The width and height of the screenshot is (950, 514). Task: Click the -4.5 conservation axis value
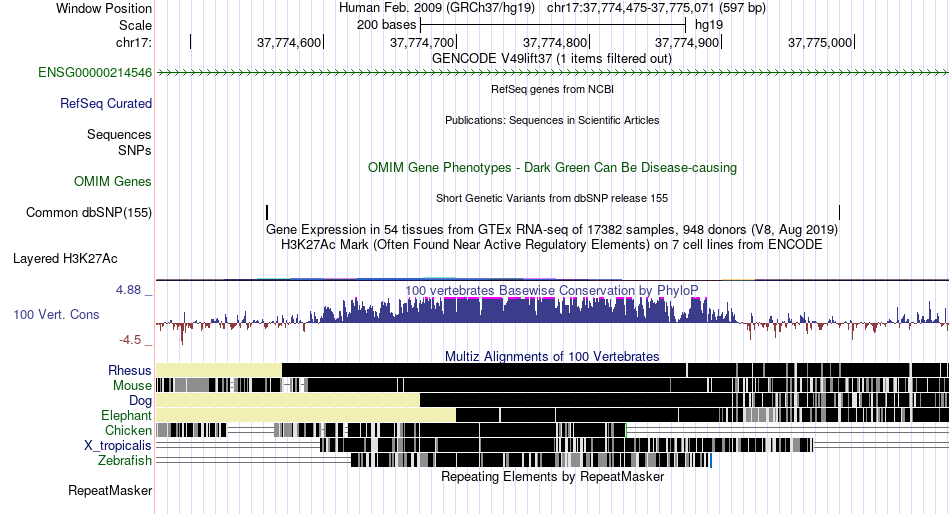130,340
